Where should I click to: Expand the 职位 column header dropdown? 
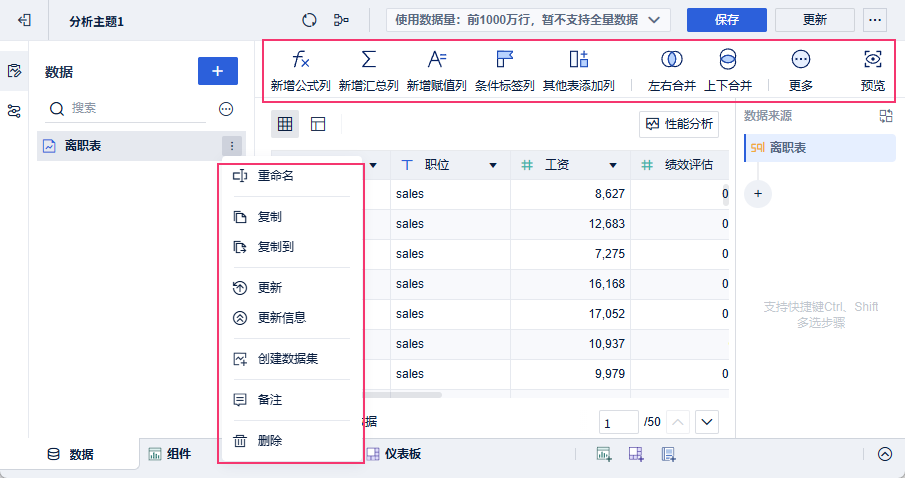pyautogui.click(x=493, y=165)
